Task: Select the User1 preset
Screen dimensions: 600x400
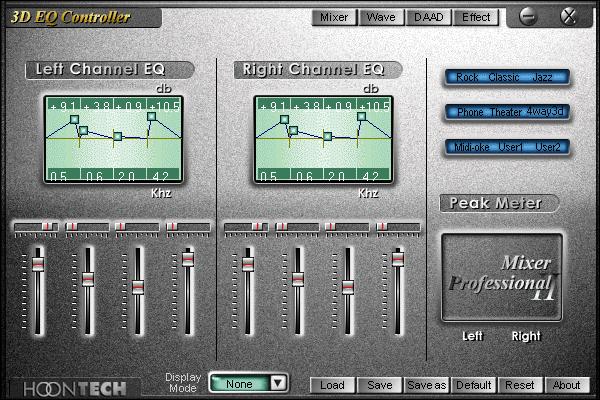Action: 510,147
